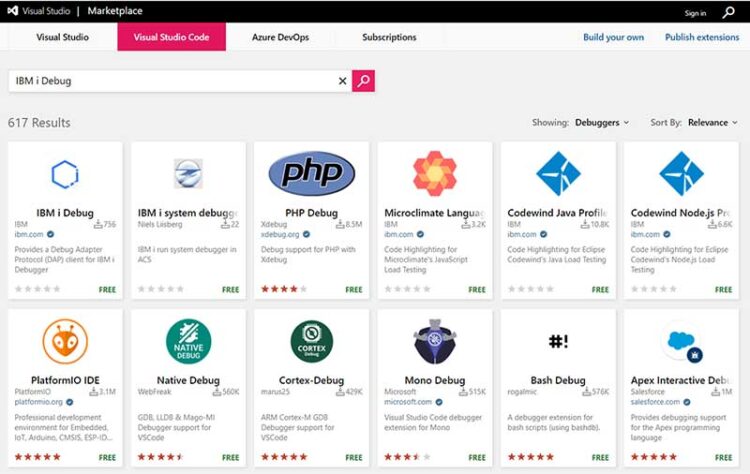Open the PlatformIO IDE extension icon
Viewport: 750px width, 474px height.
65,342
